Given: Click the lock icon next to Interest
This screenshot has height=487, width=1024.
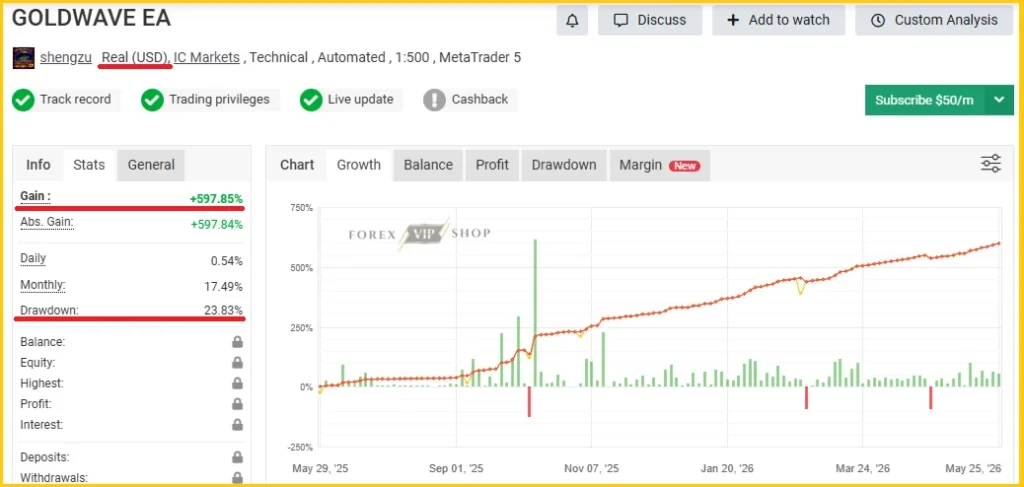Looking at the screenshot, I should coord(237,425).
